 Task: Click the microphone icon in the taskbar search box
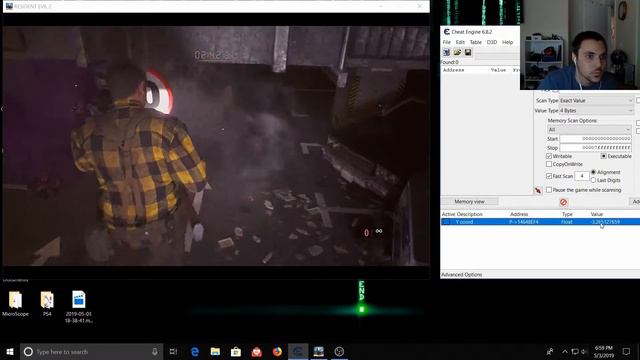pyautogui.click(x=155, y=351)
